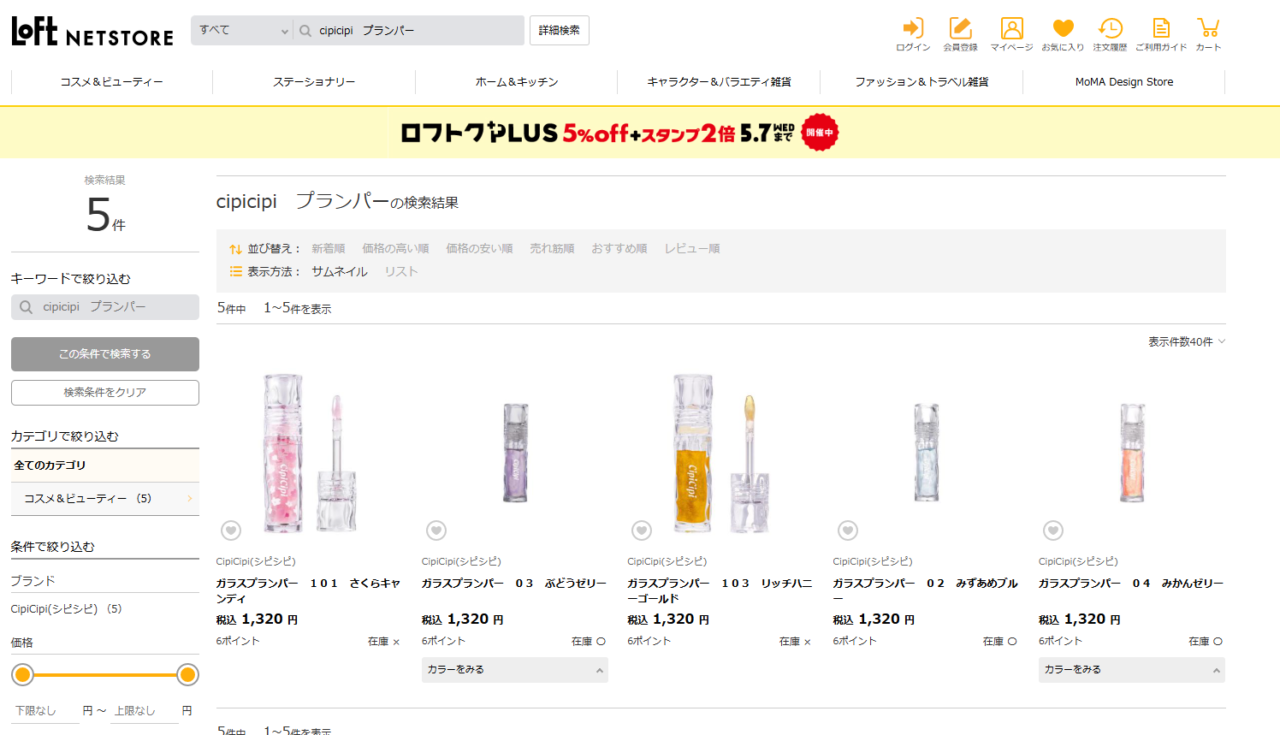This screenshot has height=735, width=1280.
Task: Click the 詳細検索 button
Action: click(x=559, y=31)
